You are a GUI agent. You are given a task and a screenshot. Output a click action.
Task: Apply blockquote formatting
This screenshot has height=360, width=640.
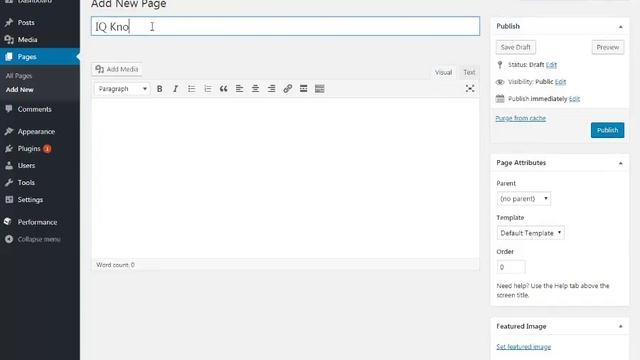223,89
